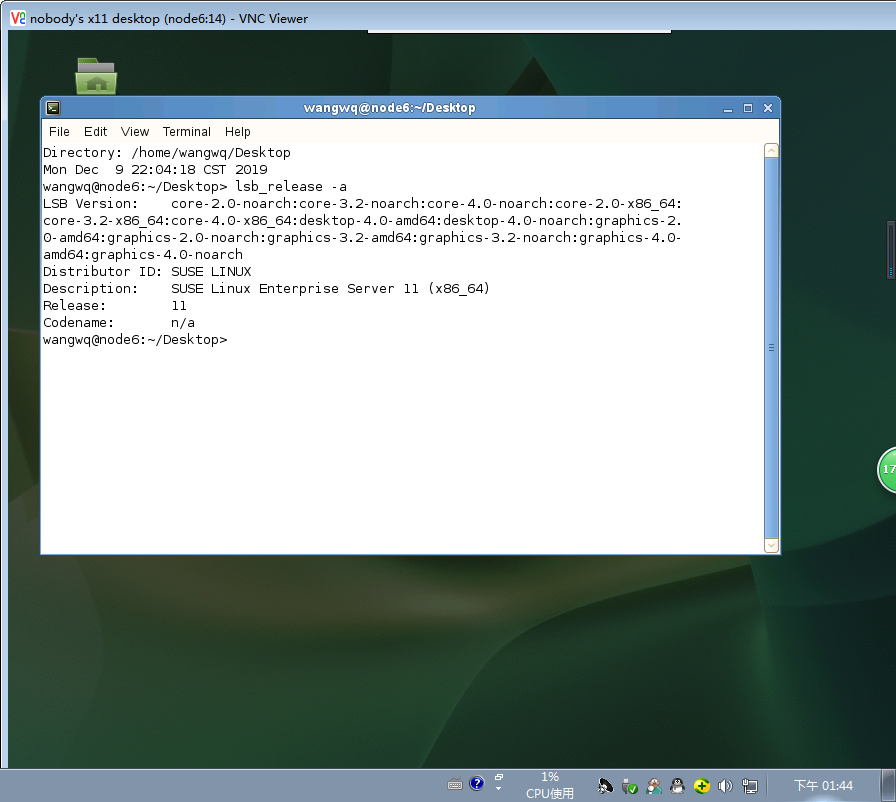Close the wangwq@node6 terminal window
This screenshot has height=802, width=896.
point(768,108)
